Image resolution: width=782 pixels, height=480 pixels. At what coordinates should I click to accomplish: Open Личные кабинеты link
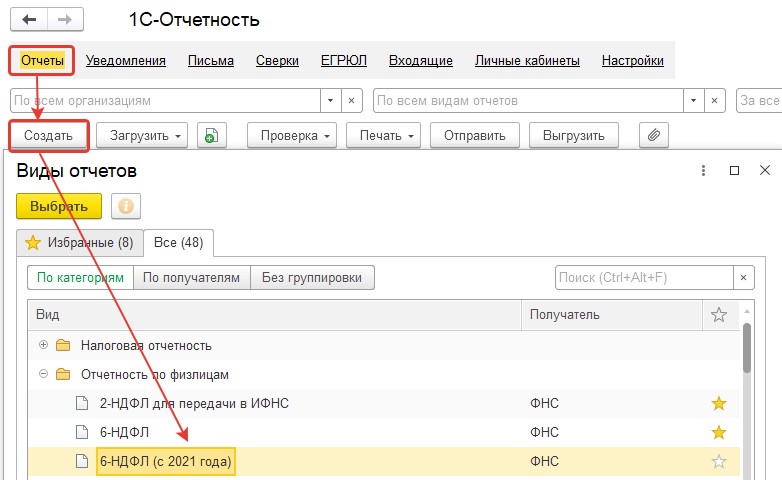click(x=527, y=60)
